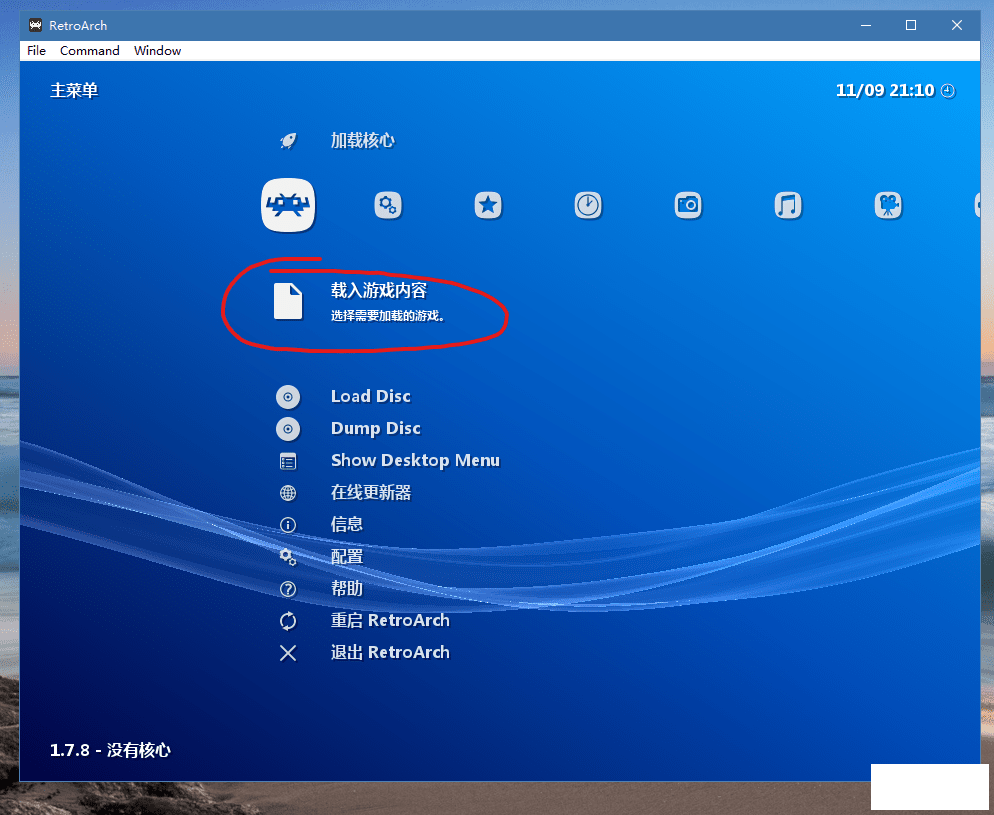Click the info icon beside 信息
The height and width of the screenshot is (815, 994).
point(288,525)
